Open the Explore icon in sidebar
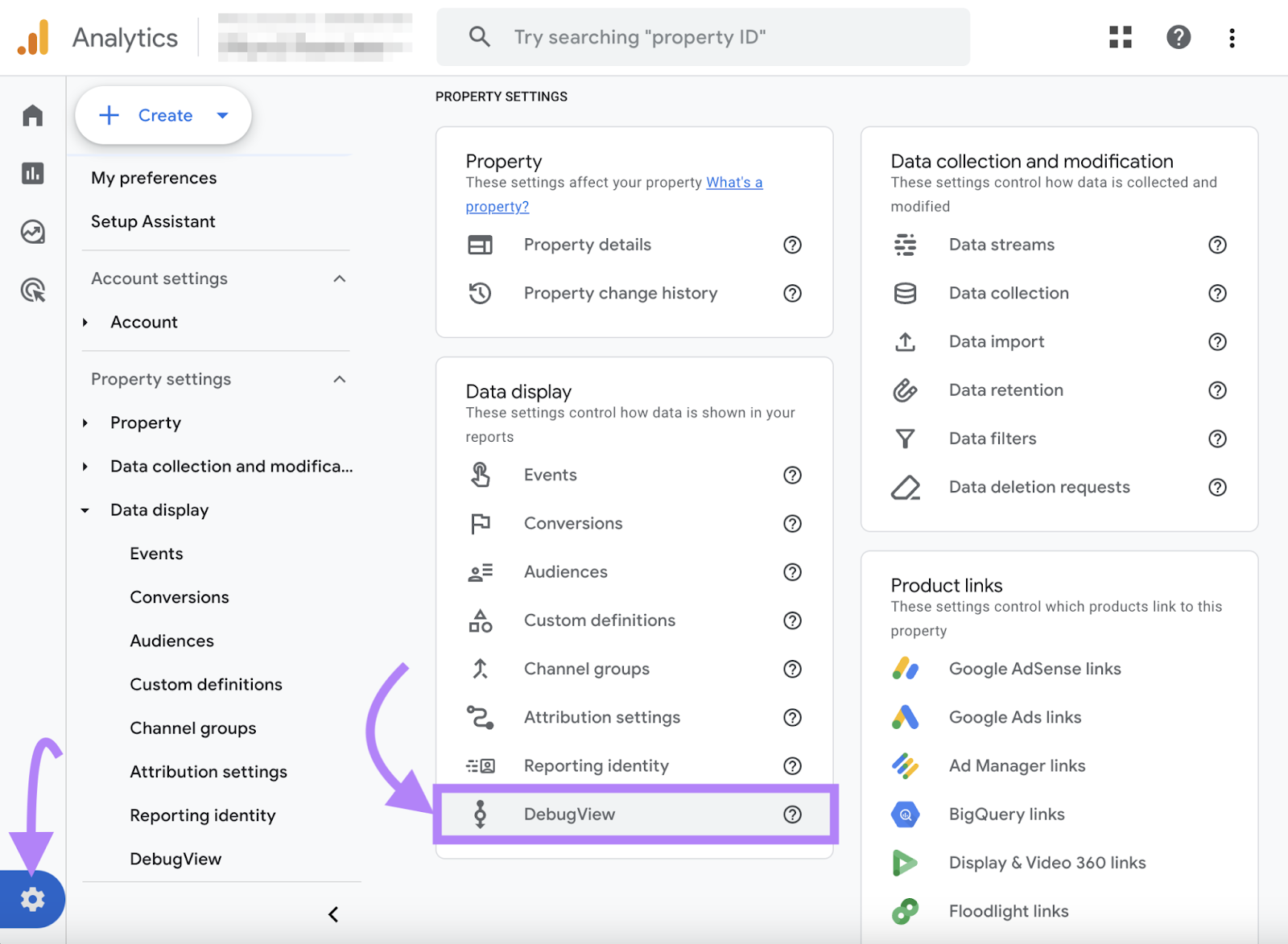Viewport: 1288px width, 944px height. pyautogui.click(x=32, y=232)
